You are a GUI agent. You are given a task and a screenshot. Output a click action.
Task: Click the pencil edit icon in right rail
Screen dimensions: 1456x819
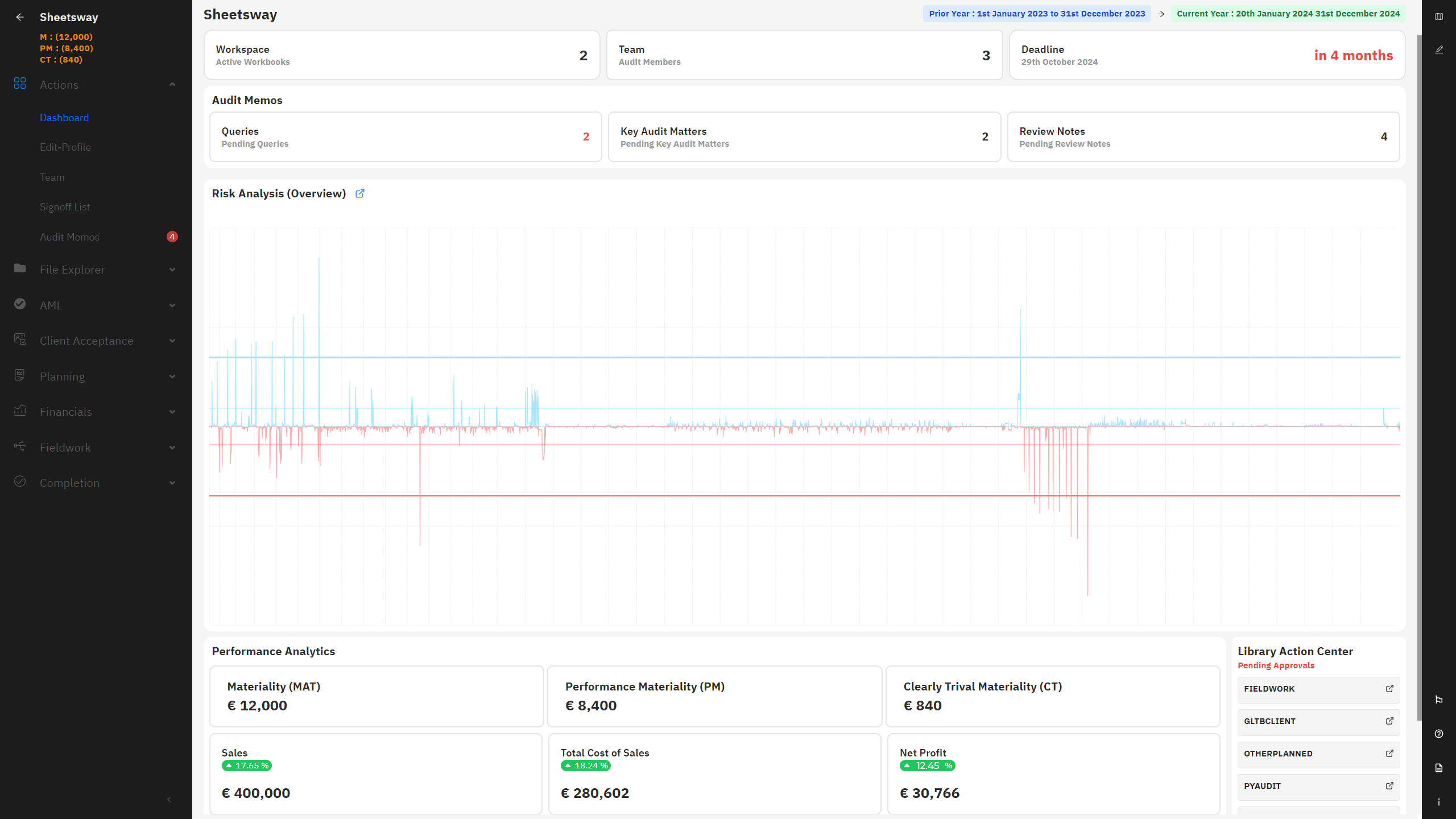1439,50
